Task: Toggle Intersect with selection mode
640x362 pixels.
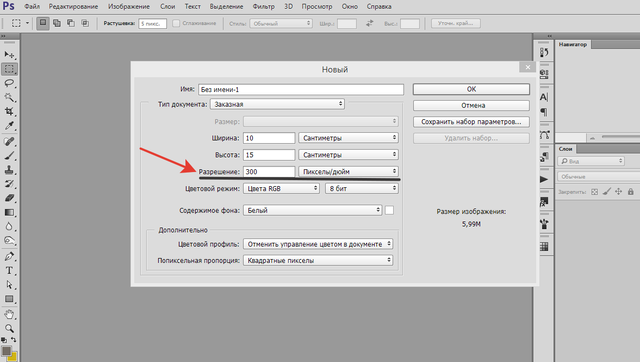Action: (85, 23)
